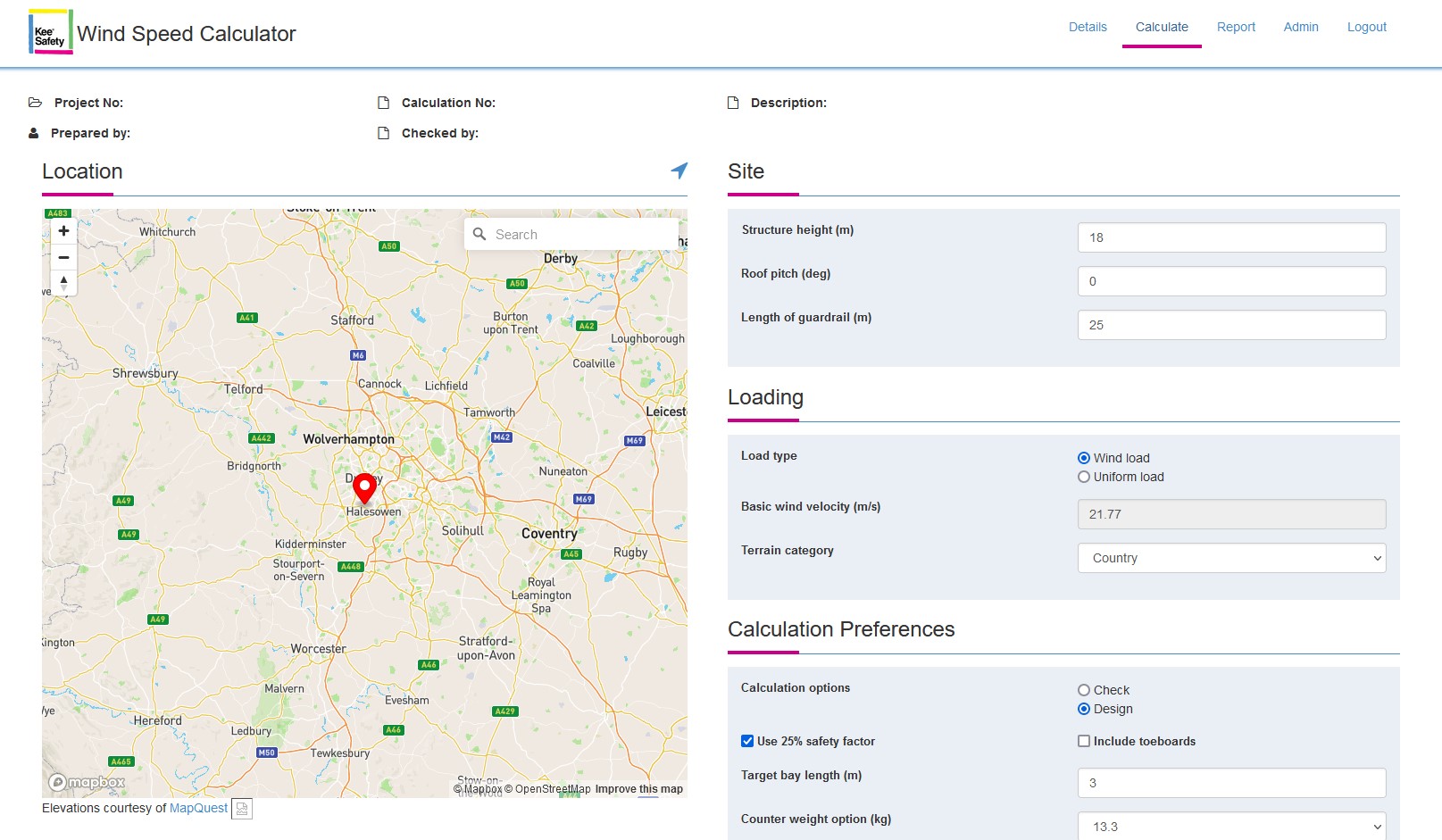Open the Details tab
1442x840 pixels.
tap(1088, 27)
